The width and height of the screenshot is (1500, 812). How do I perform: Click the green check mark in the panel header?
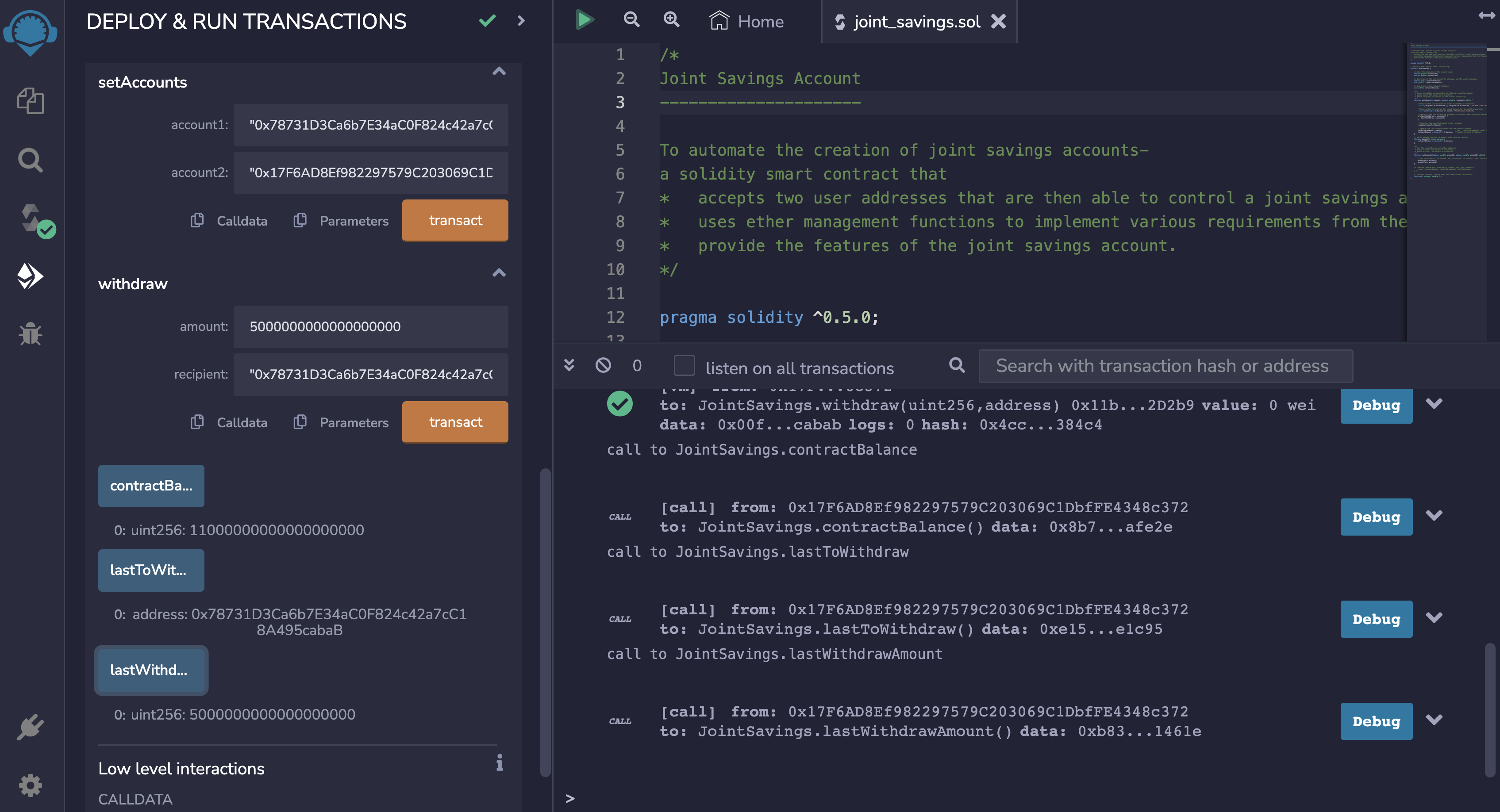(487, 22)
